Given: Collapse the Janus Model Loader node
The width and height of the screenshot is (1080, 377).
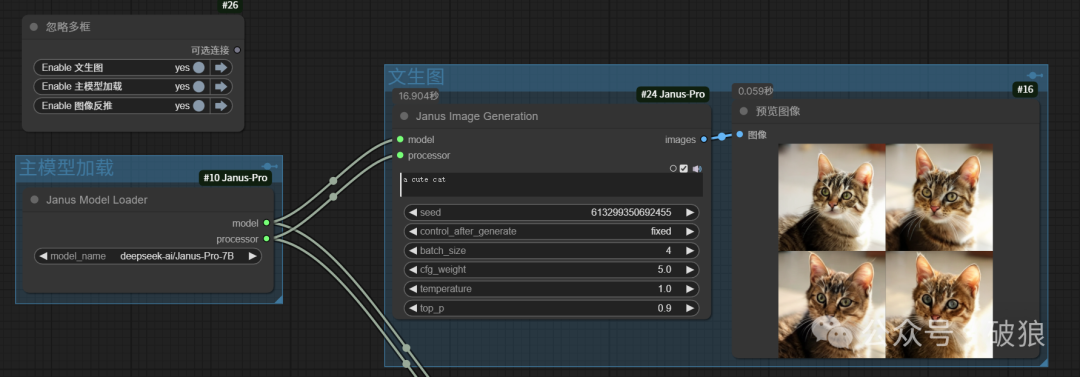Looking at the screenshot, I should [x=34, y=200].
